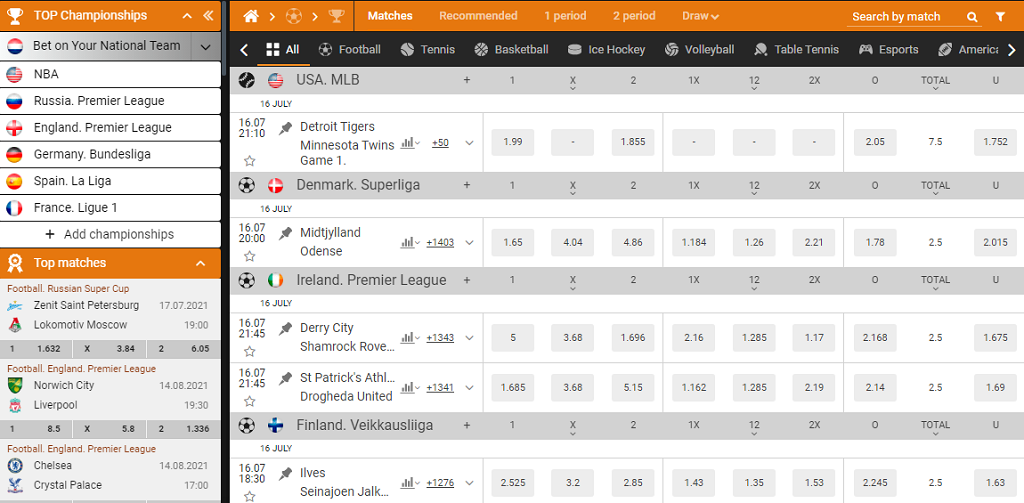This screenshot has width=1024, height=503.
Task: Open statistics chart for Ilves match
Action: pos(409,483)
